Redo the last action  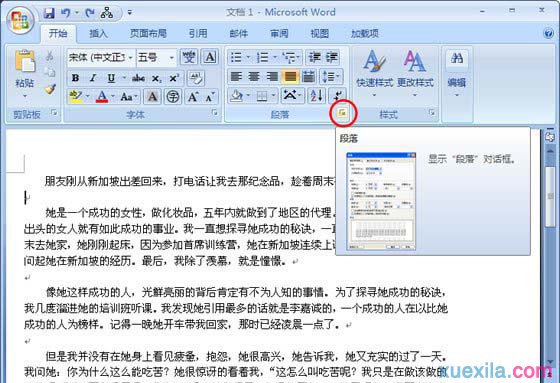89,13
